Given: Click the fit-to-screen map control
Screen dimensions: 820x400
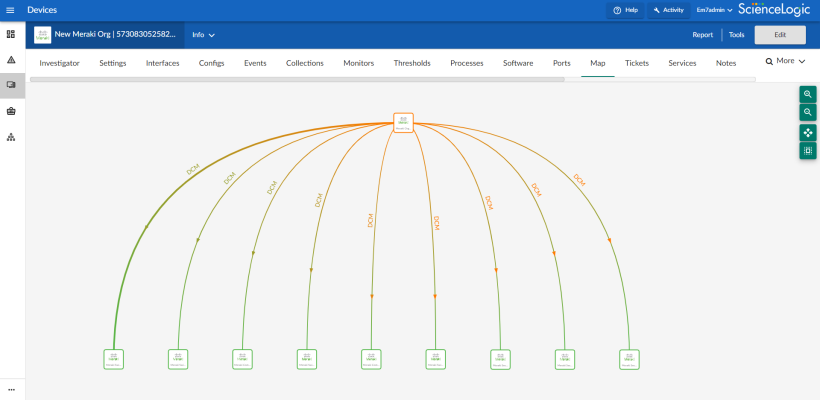Looking at the screenshot, I should coord(808,151).
